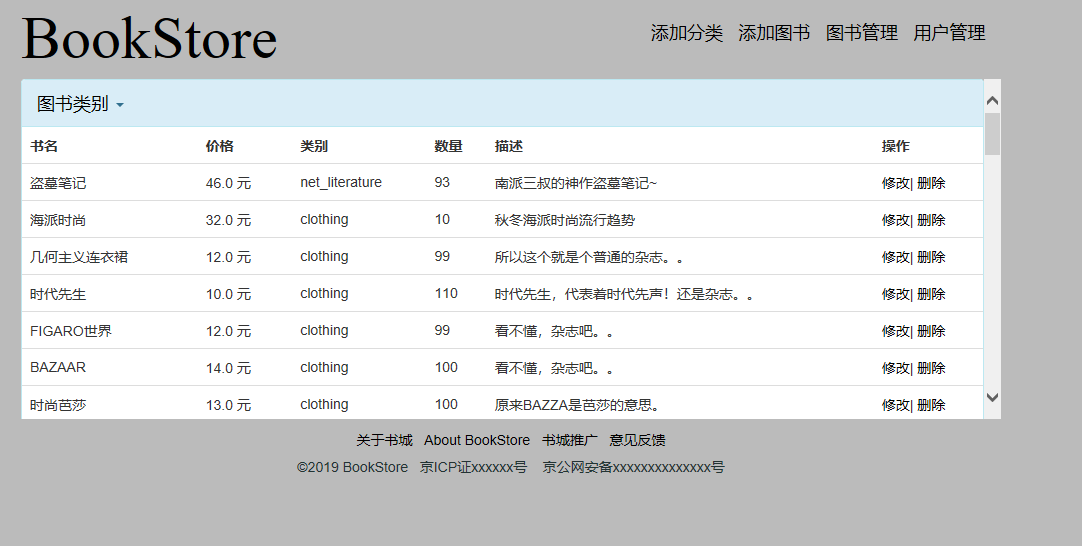Select the book name FIGARO世界
The image size is (1082, 546).
(x=71, y=331)
